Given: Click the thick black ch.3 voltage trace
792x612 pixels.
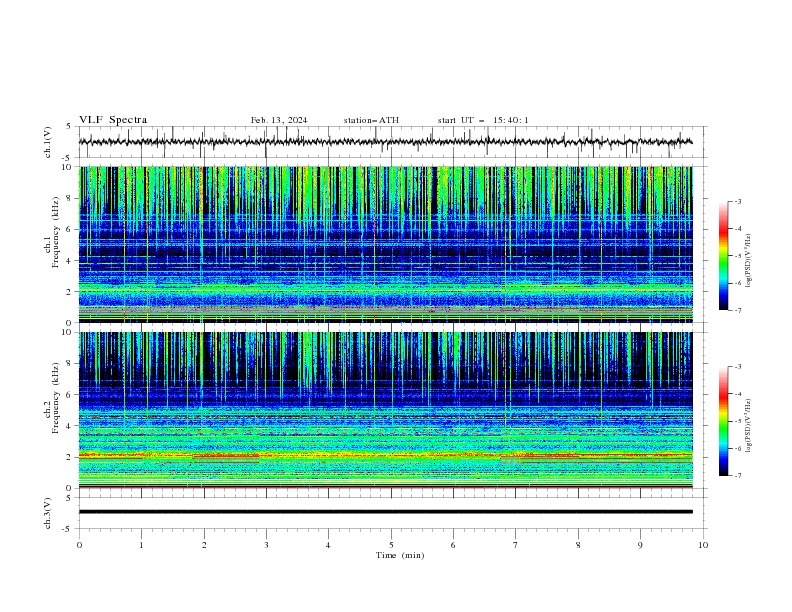Looking at the screenshot, I should point(385,512).
